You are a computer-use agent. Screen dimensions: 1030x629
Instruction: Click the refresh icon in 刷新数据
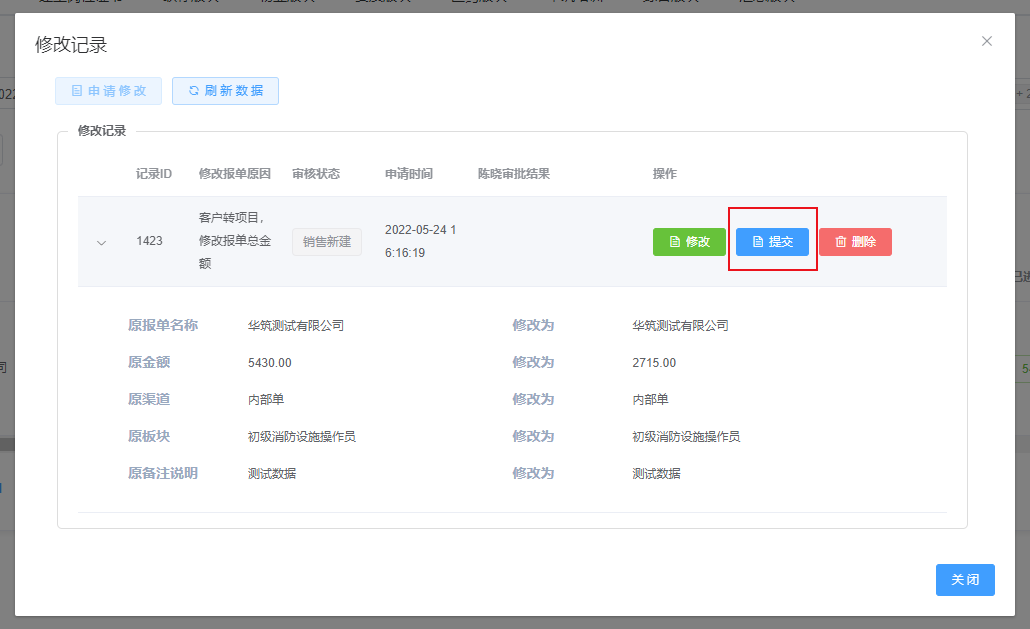(194, 91)
